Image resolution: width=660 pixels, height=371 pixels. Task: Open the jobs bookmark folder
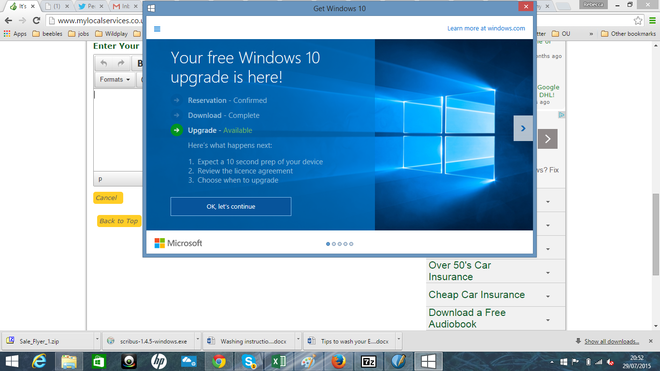(x=78, y=34)
